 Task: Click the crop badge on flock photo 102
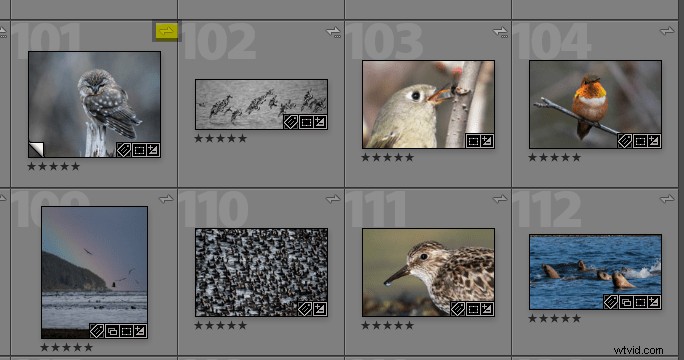(x=306, y=122)
